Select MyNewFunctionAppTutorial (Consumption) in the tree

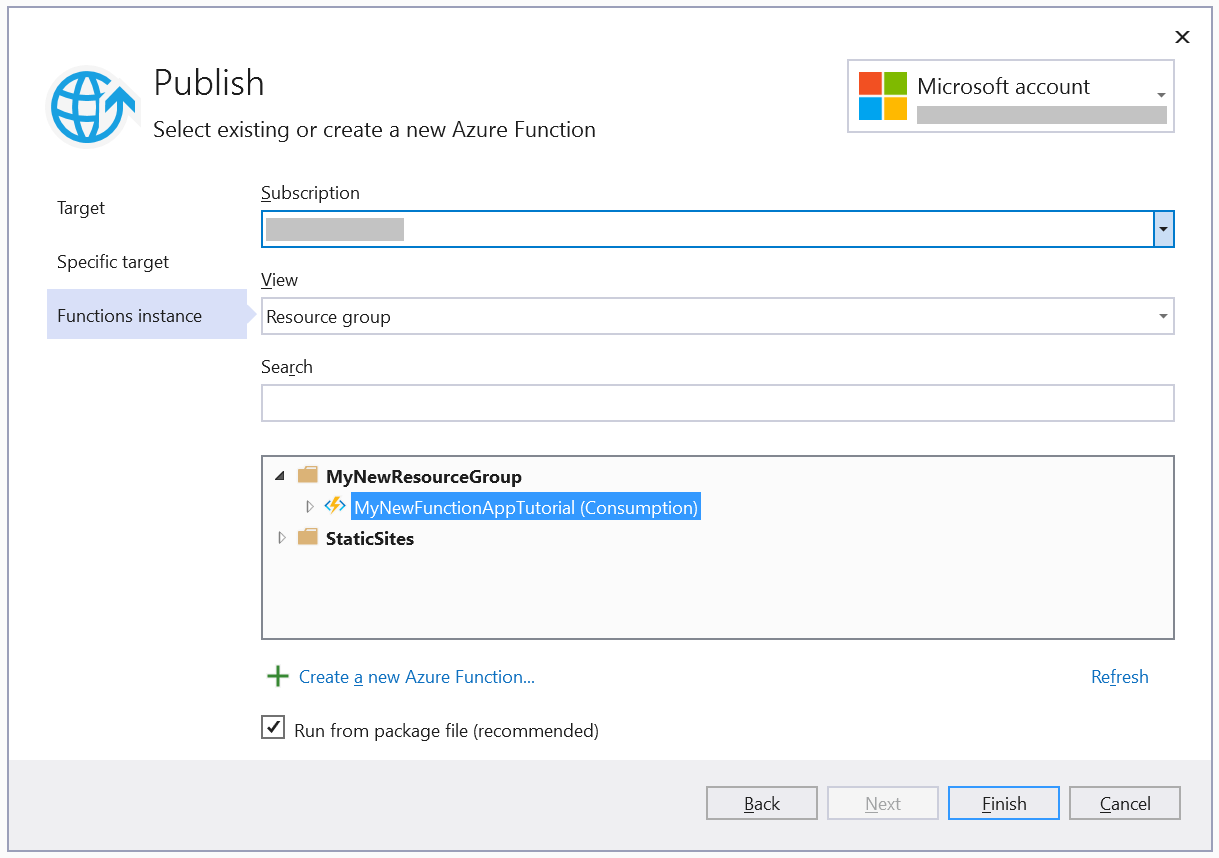525,506
